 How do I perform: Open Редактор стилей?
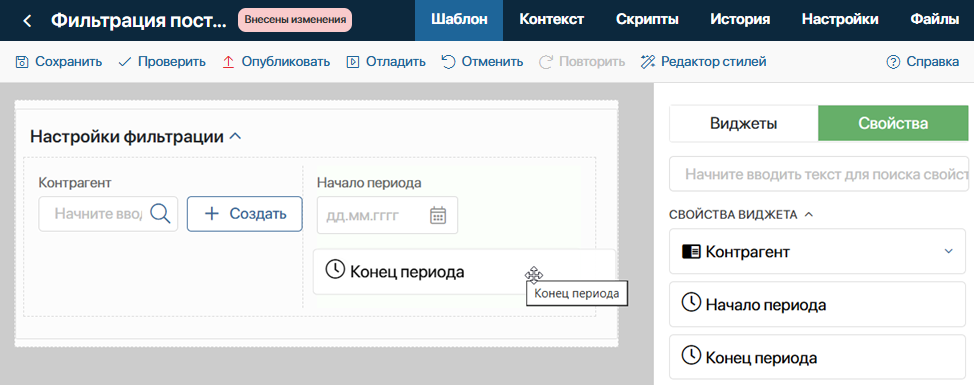[x=704, y=61]
